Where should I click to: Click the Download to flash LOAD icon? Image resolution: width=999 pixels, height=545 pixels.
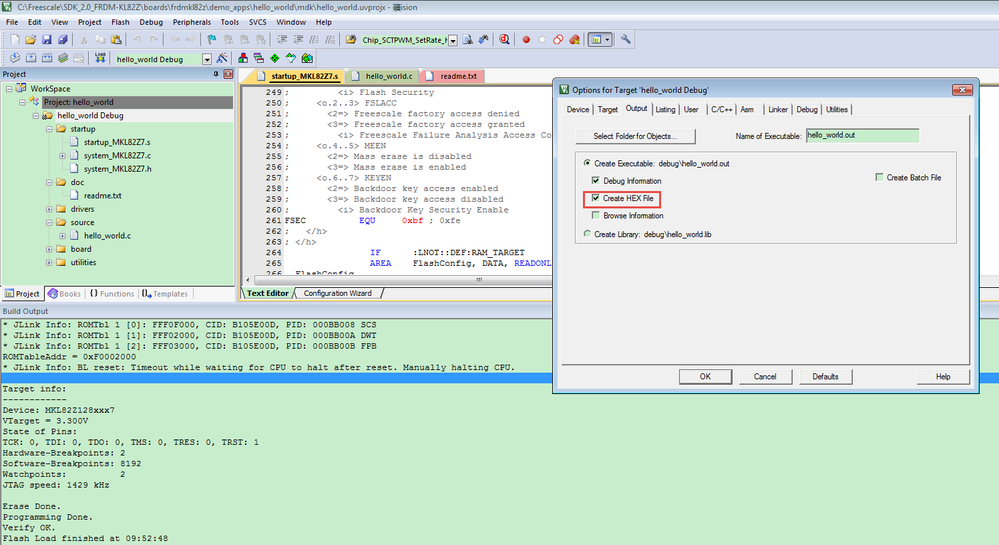100,59
